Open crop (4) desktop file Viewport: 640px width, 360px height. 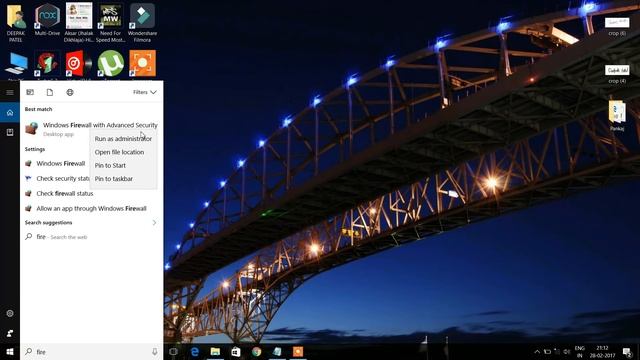(617, 74)
